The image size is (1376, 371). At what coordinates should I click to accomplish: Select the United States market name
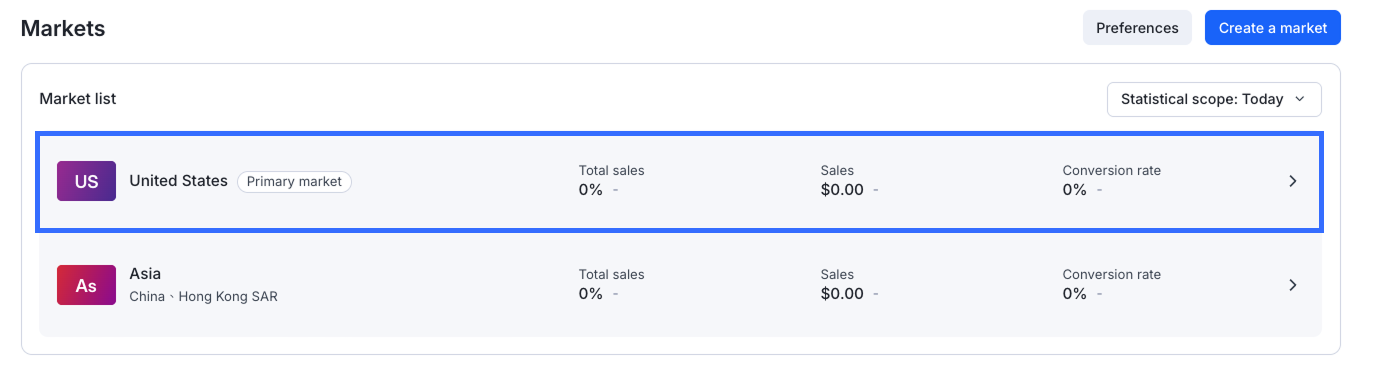click(178, 181)
